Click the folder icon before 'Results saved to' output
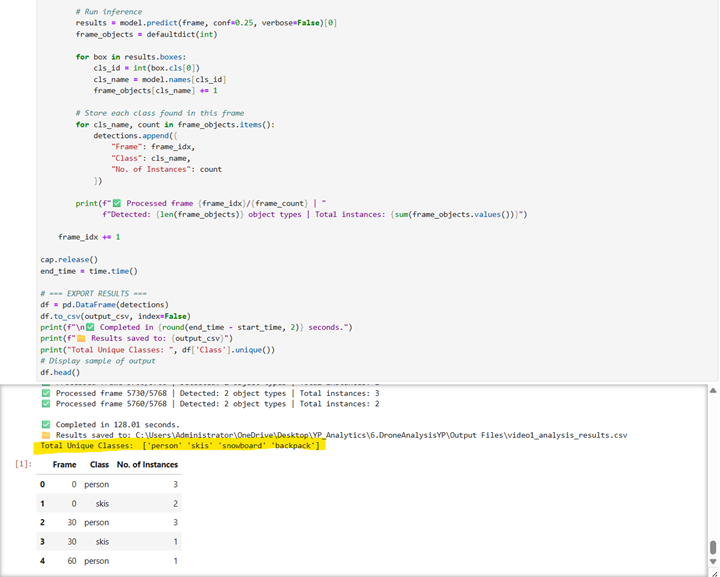This screenshot has height=577, width=720. 45,435
